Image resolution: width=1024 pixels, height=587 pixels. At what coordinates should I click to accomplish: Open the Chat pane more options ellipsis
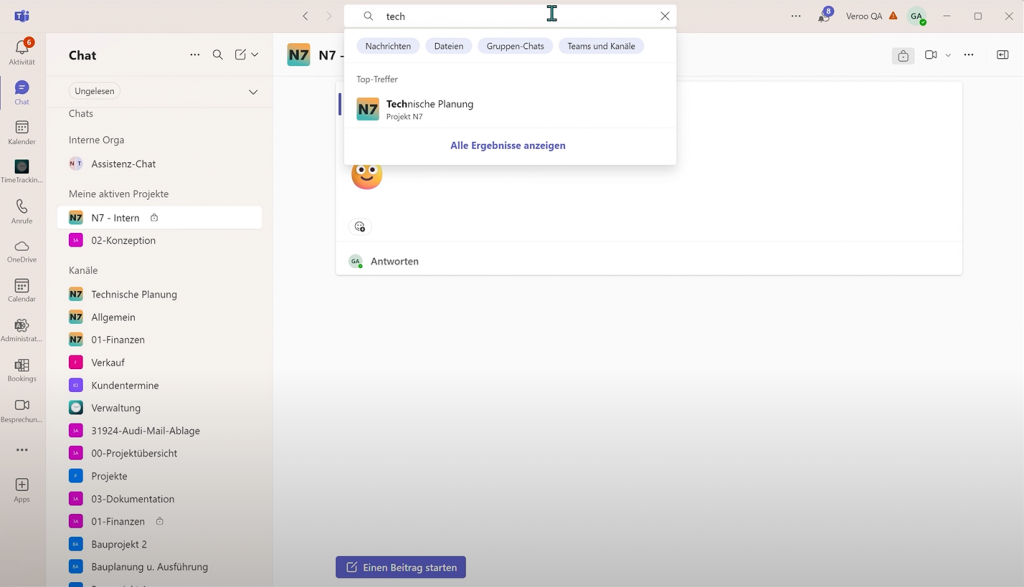pyautogui.click(x=195, y=55)
